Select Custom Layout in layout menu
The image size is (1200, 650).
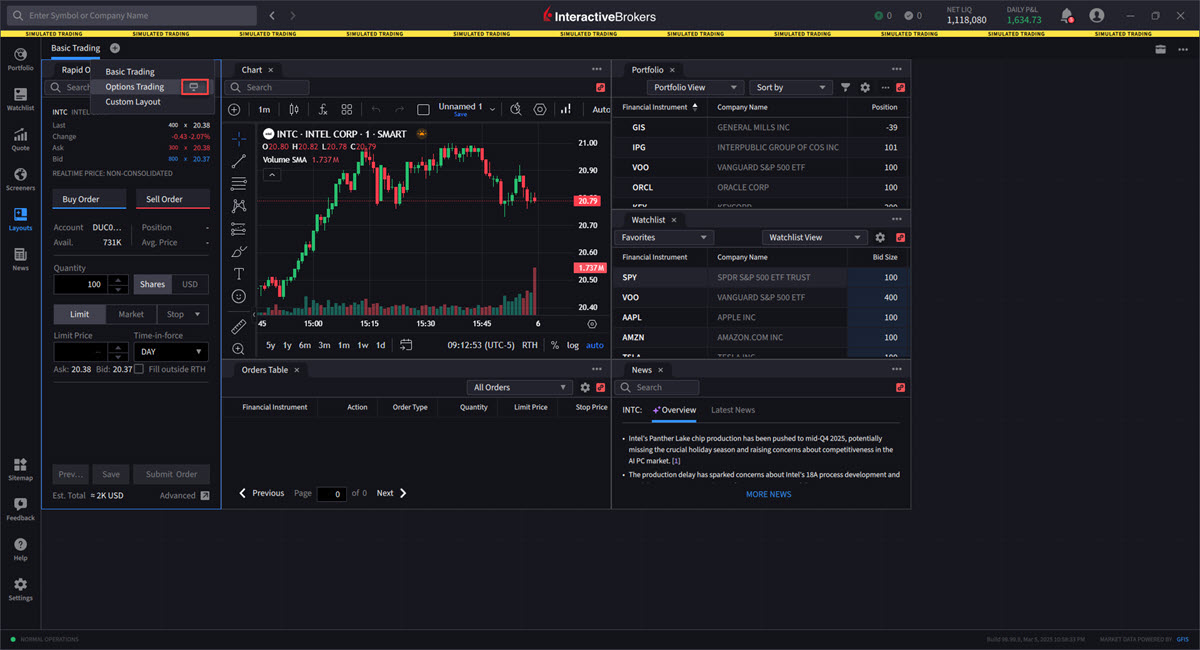133,102
